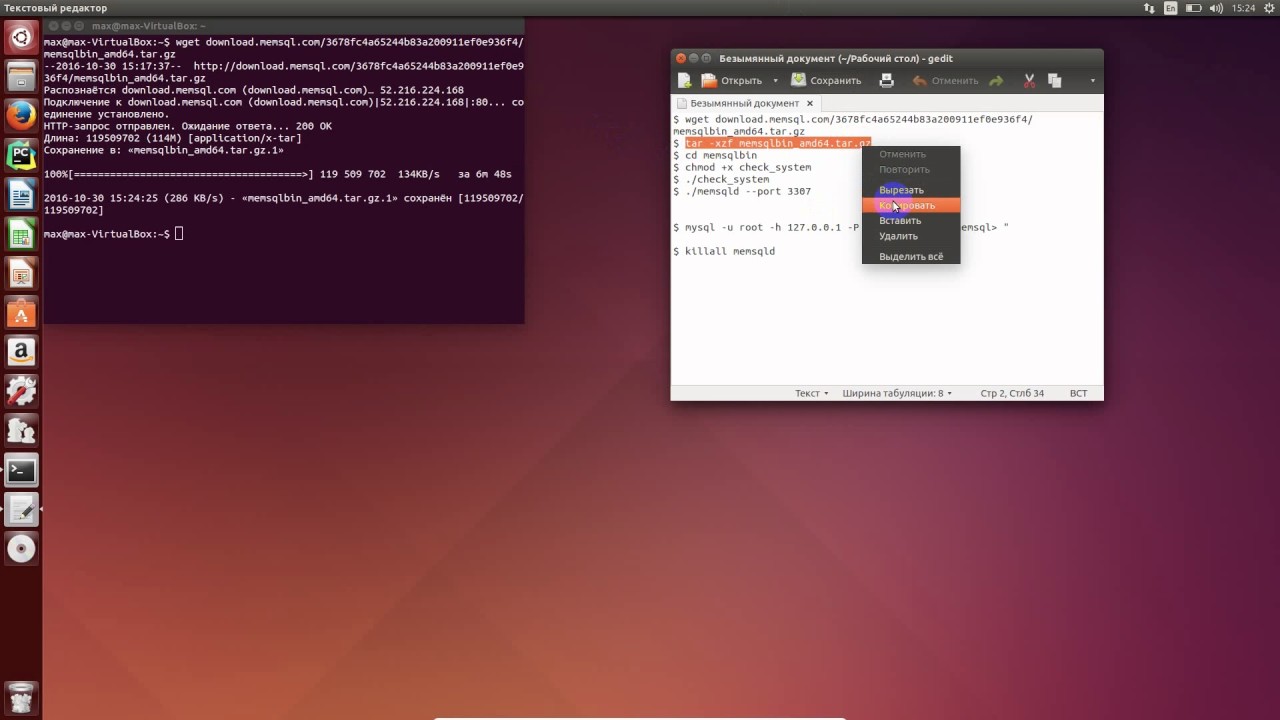Choose Вставить in the context menu
Image resolution: width=1280 pixels, height=720 pixels.
click(x=911, y=220)
